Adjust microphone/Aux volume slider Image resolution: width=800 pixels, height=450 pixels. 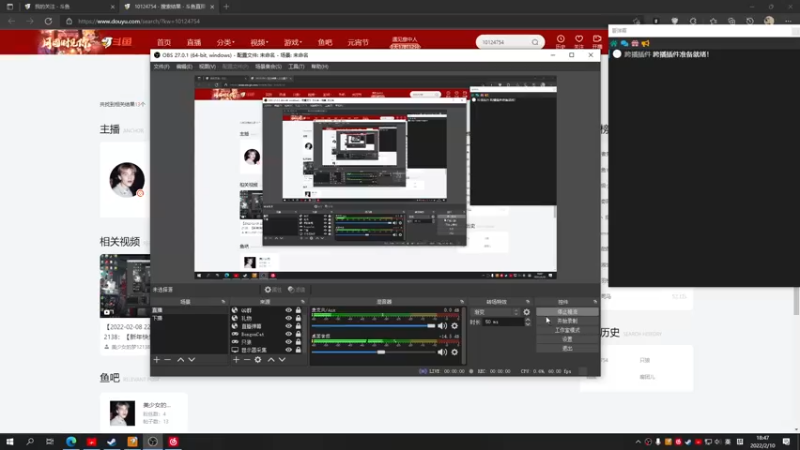pyautogui.click(x=374, y=326)
